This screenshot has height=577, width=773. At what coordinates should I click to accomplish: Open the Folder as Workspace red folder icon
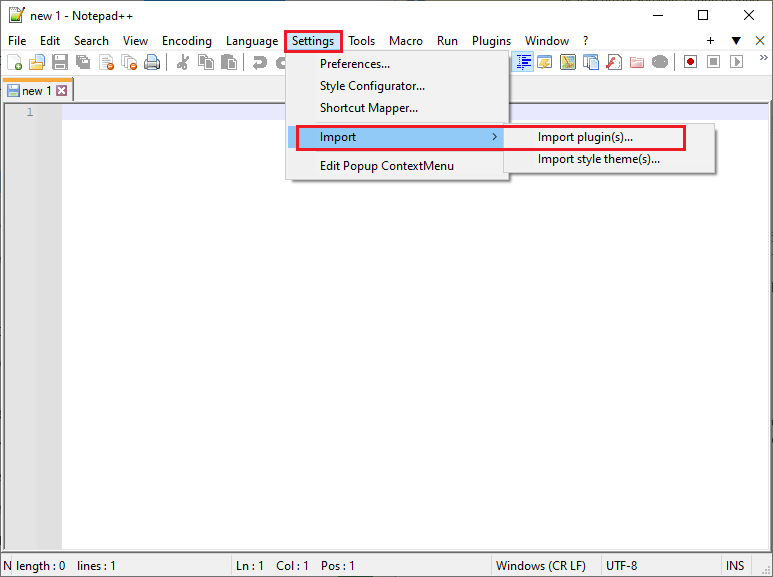click(637, 62)
